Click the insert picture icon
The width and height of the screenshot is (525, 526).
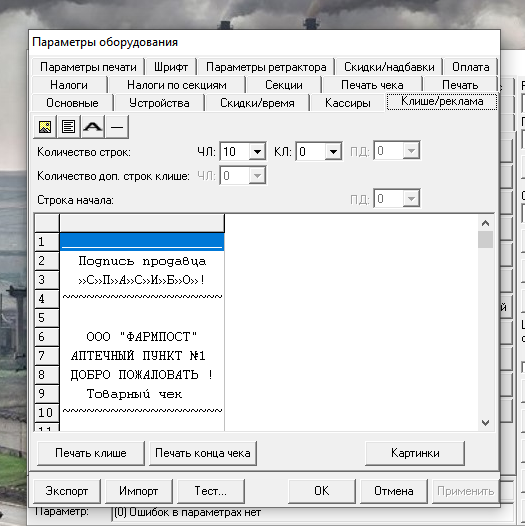click(45, 127)
